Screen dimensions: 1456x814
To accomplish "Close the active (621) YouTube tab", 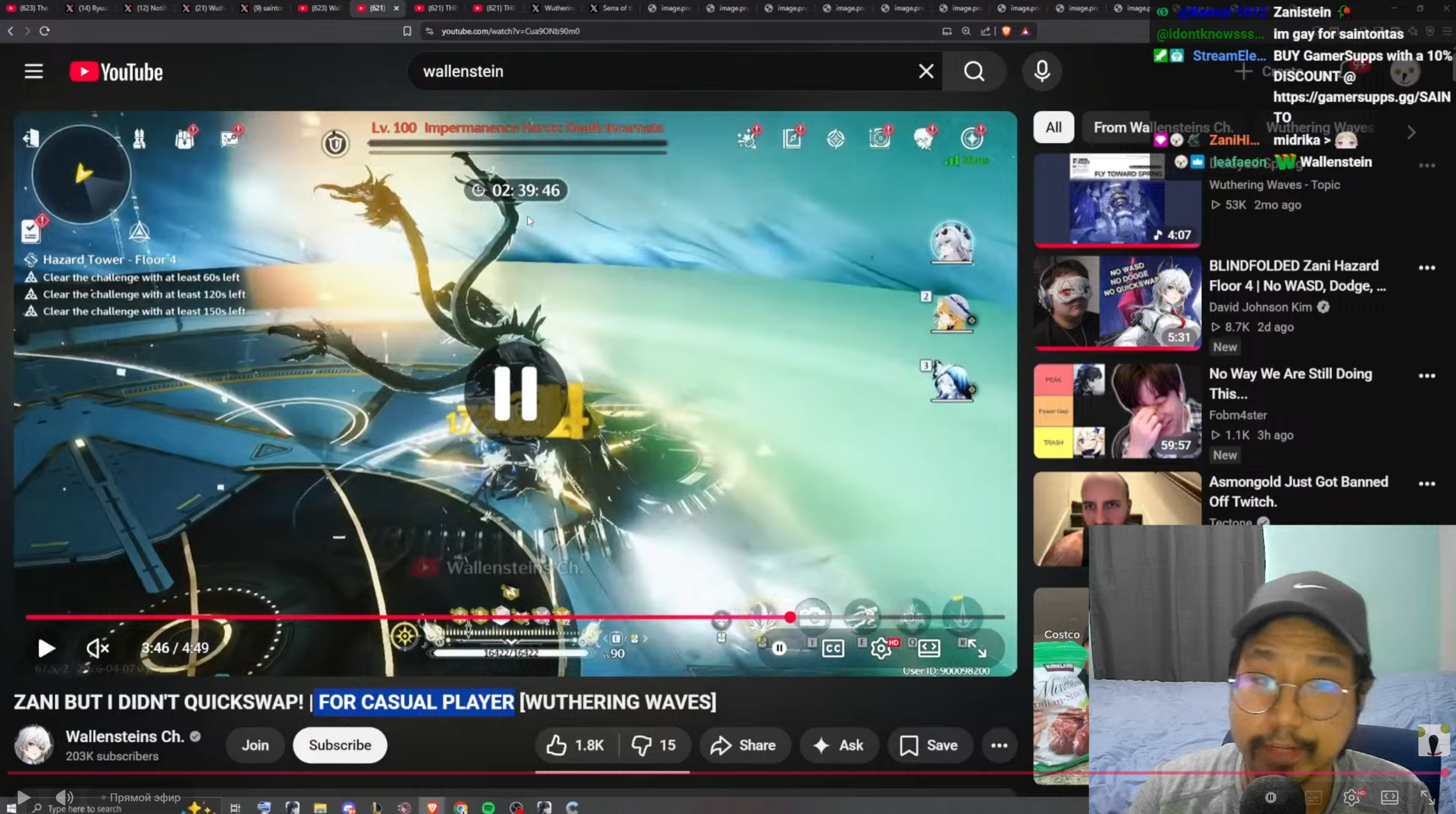I will (396, 8).
